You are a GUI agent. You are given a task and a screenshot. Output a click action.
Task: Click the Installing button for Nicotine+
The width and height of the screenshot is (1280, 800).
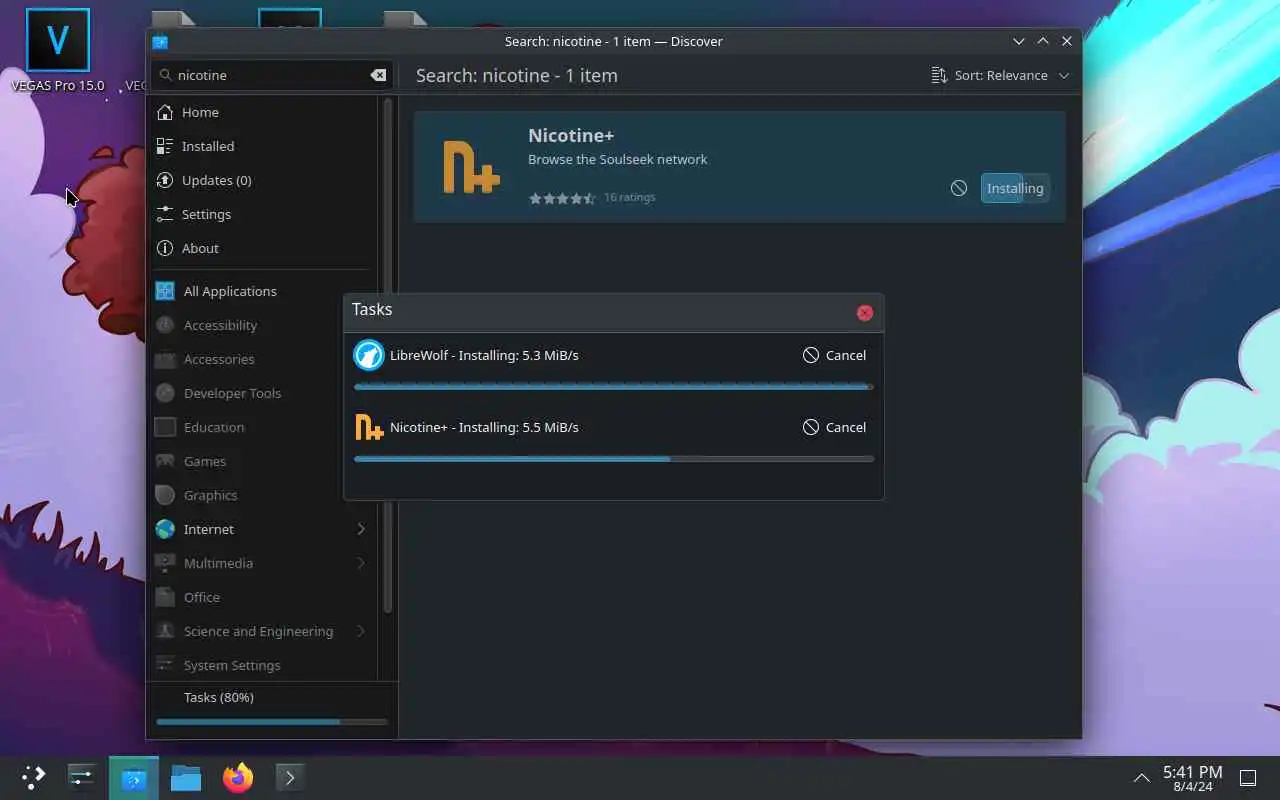click(1015, 188)
